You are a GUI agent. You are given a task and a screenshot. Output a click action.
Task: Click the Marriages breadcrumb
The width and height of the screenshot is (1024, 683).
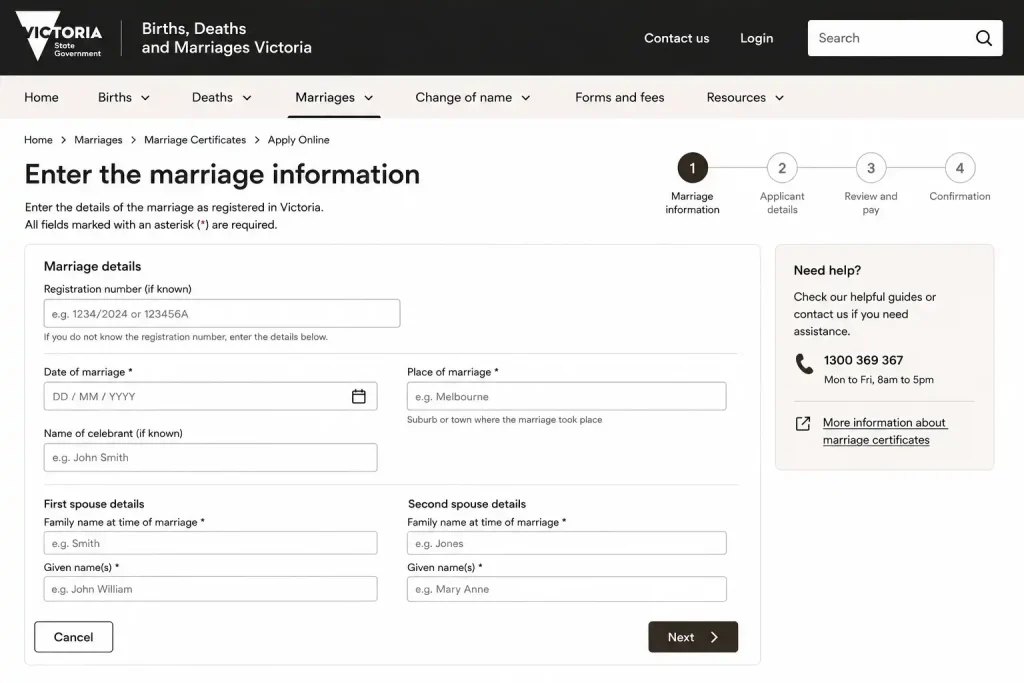(x=98, y=140)
